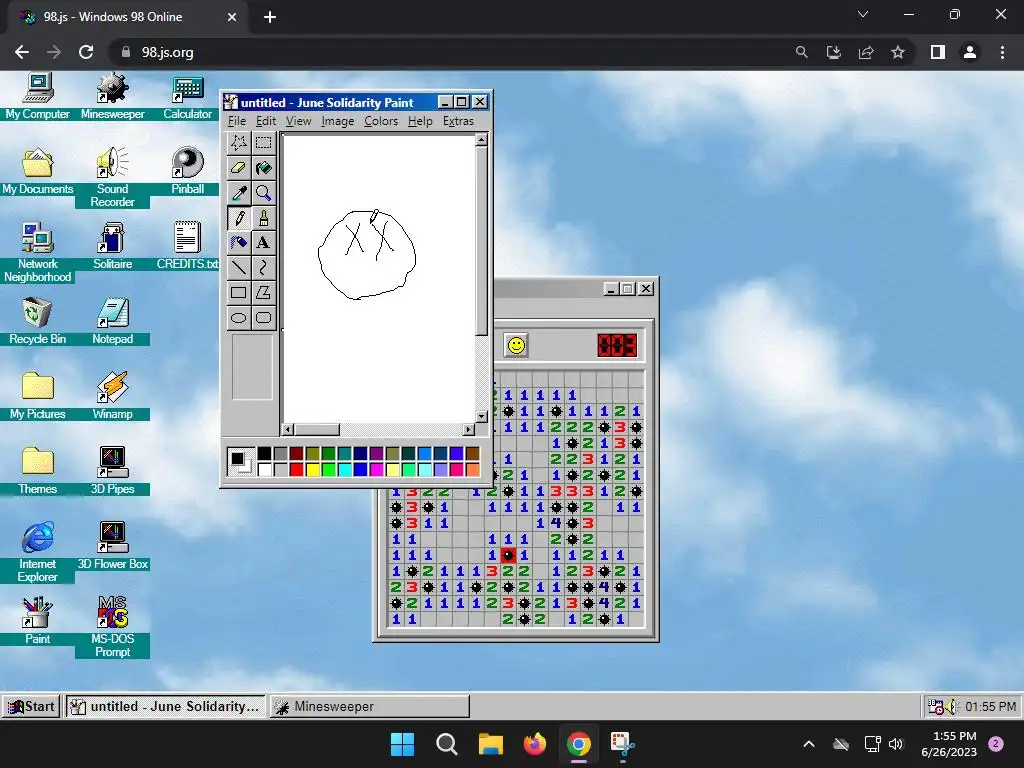This screenshot has width=1024, height=768.
Task: Select the Winamp desktop shortcut
Action: [x=112, y=396]
